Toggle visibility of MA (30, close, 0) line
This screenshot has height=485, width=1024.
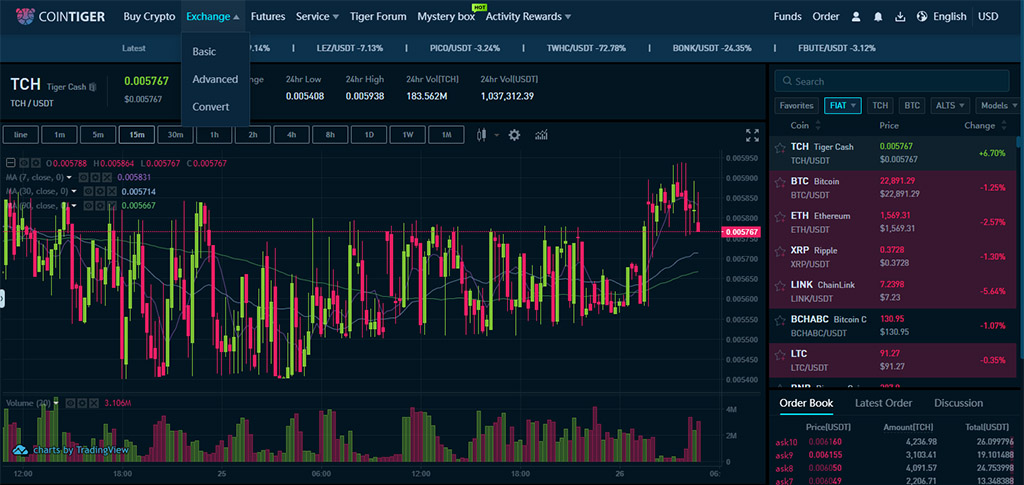[x=88, y=191]
